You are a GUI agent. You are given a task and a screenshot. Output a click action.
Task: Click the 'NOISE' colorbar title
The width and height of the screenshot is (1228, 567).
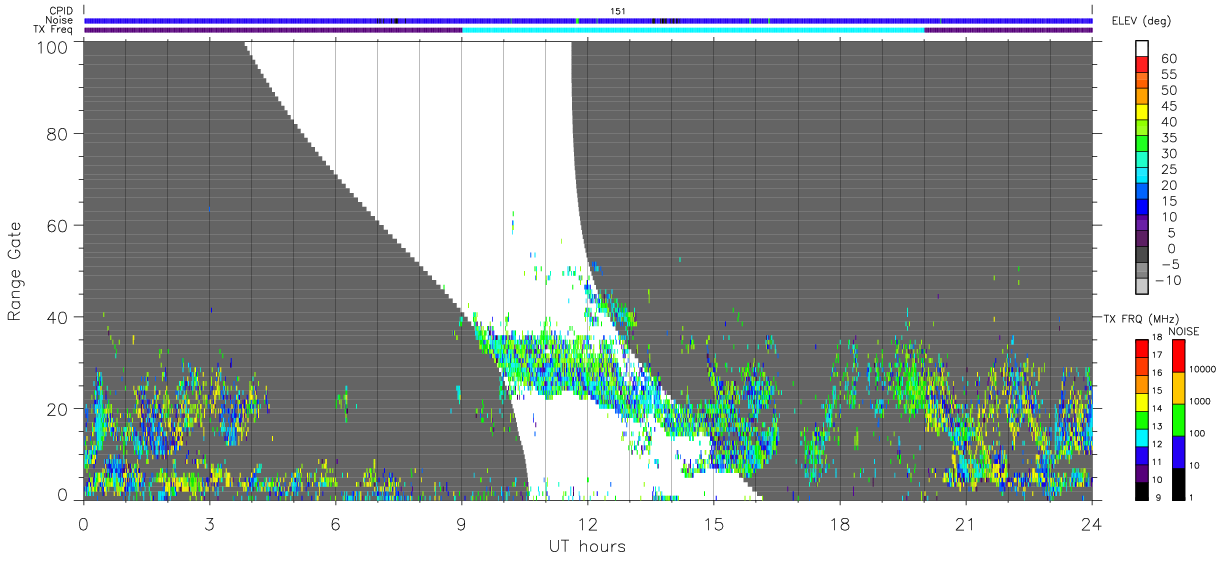[x=1183, y=331]
